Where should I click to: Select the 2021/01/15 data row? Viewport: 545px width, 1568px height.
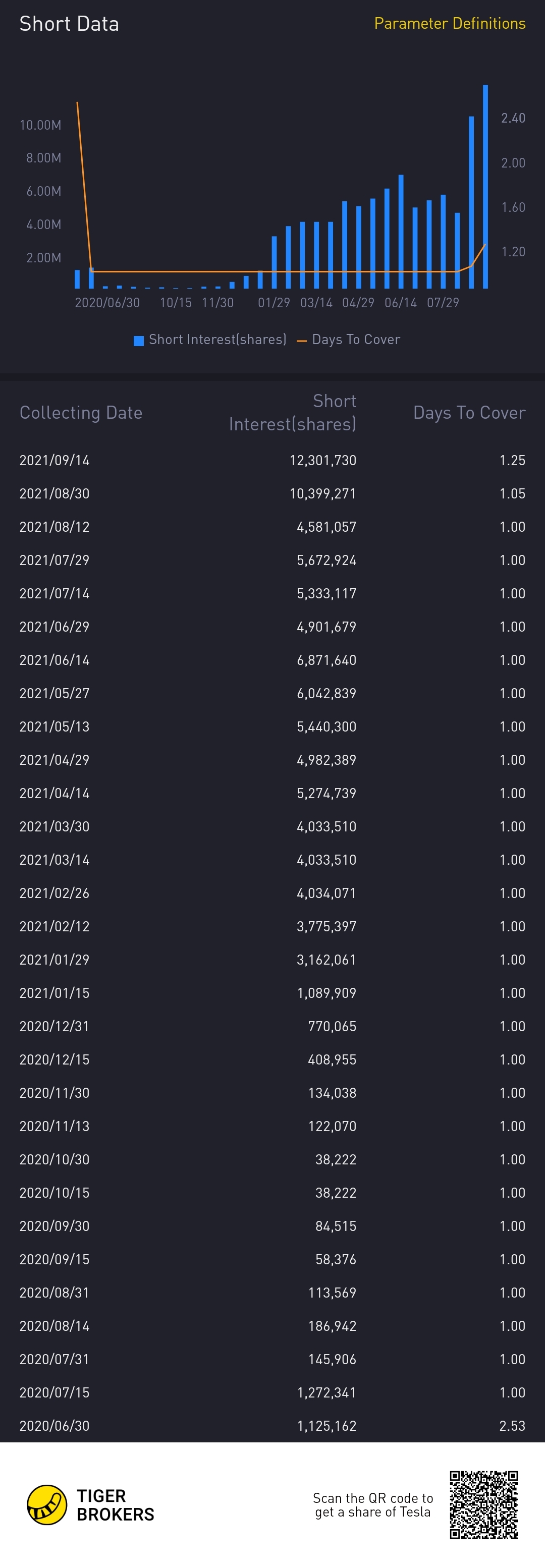click(x=272, y=993)
